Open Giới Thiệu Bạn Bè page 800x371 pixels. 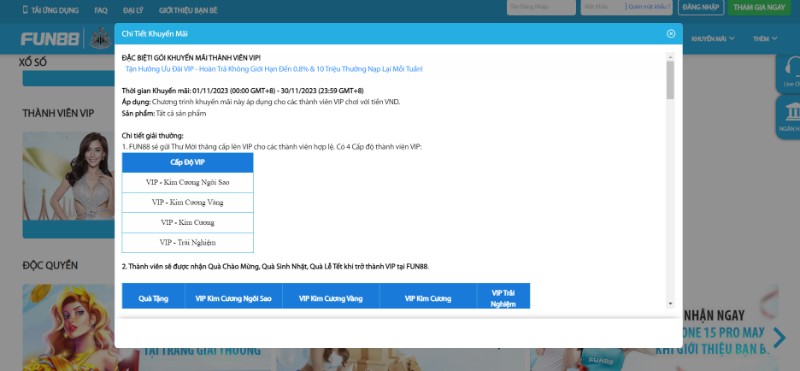(188, 10)
